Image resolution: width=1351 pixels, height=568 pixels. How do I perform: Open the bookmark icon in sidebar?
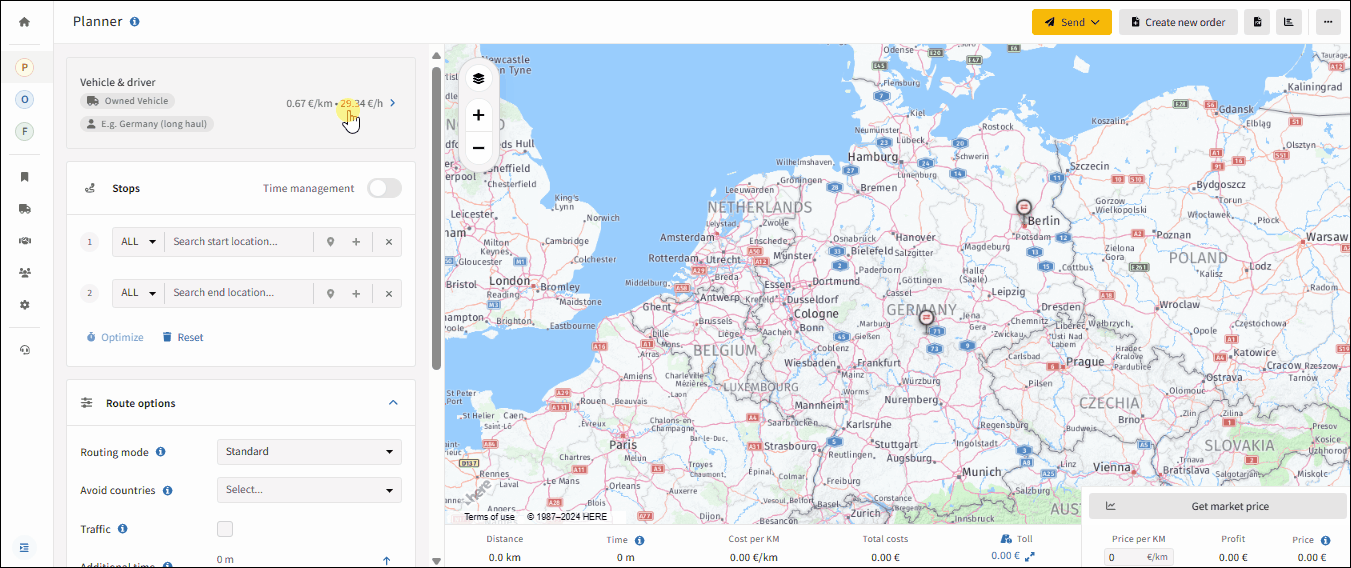pyautogui.click(x=25, y=177)
